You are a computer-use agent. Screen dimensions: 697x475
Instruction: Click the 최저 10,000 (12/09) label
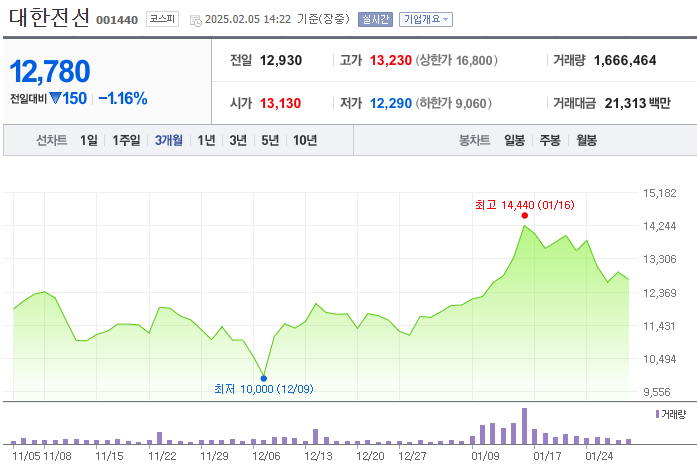click(264, 389)
